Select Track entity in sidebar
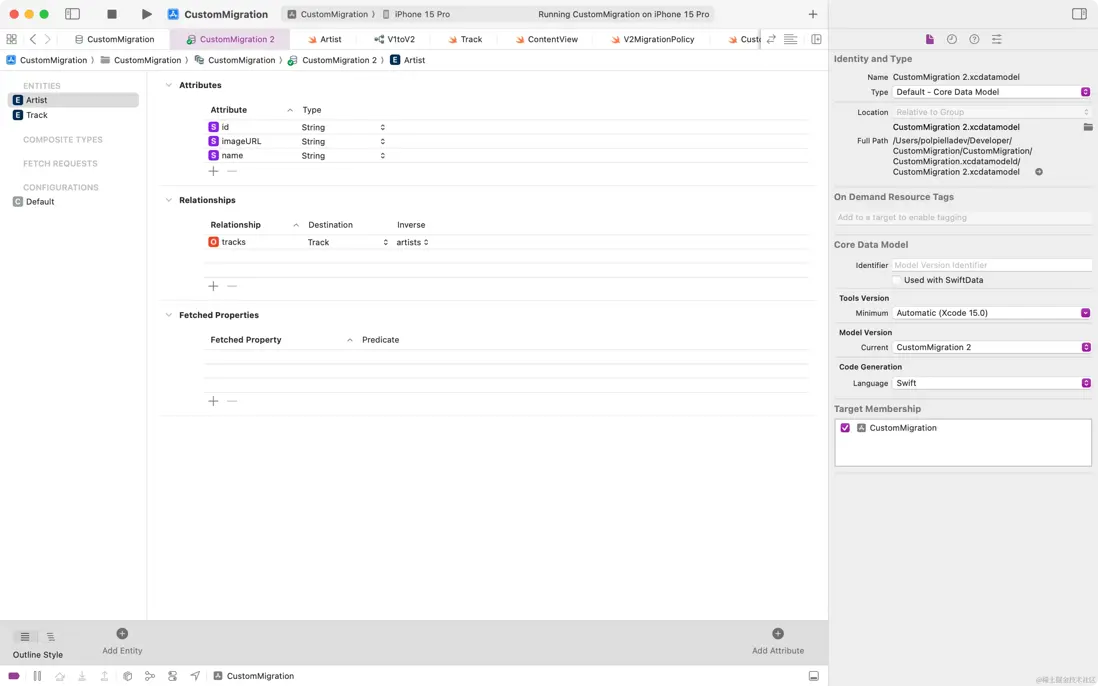1098x686 pixels. pos(74,115)
